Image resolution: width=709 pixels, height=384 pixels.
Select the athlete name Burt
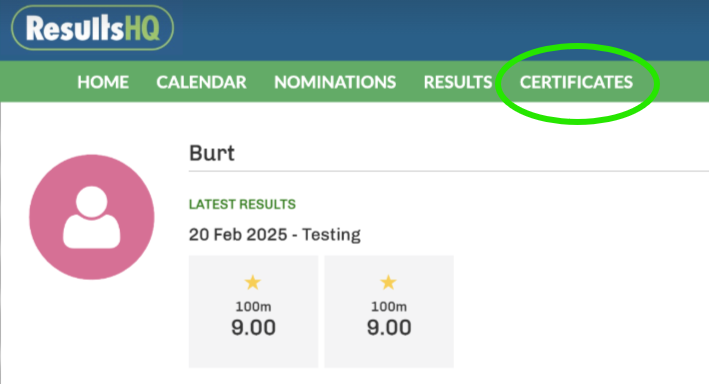pyautogui.click(x=212, y=153)
